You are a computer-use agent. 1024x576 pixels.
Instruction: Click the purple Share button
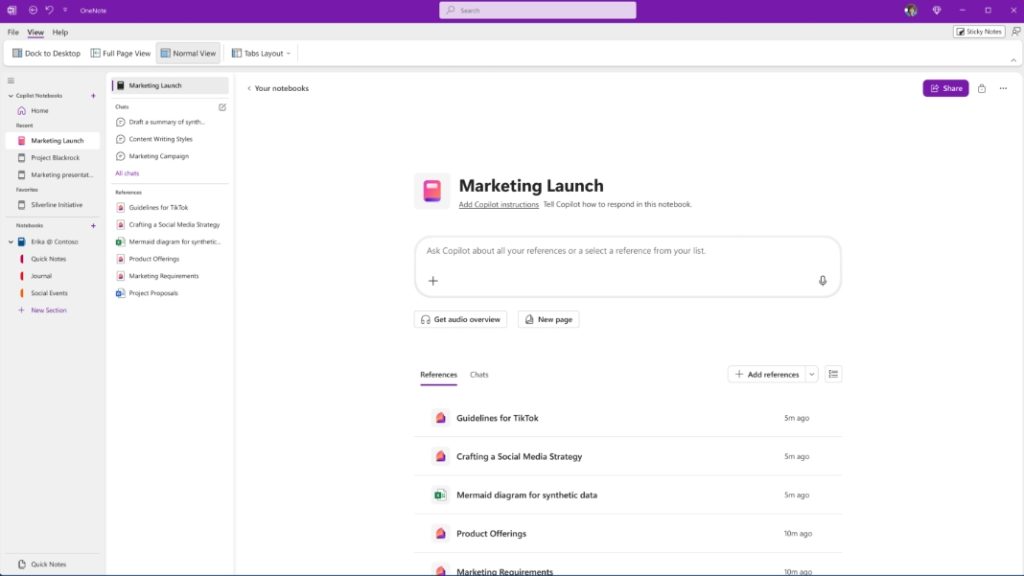(x=946, y=88)
